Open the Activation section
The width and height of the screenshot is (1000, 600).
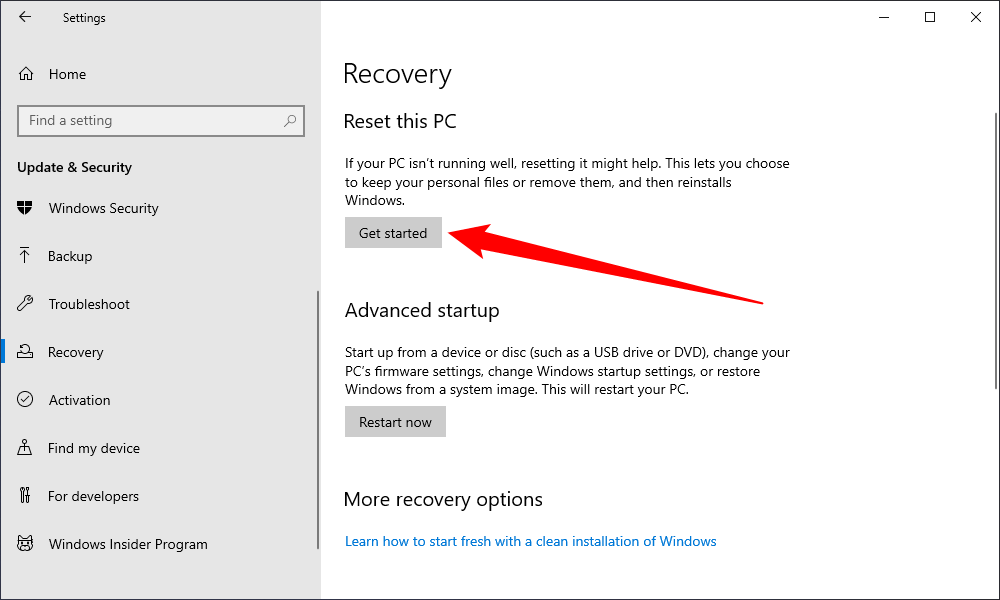click(x=79, y=400)
